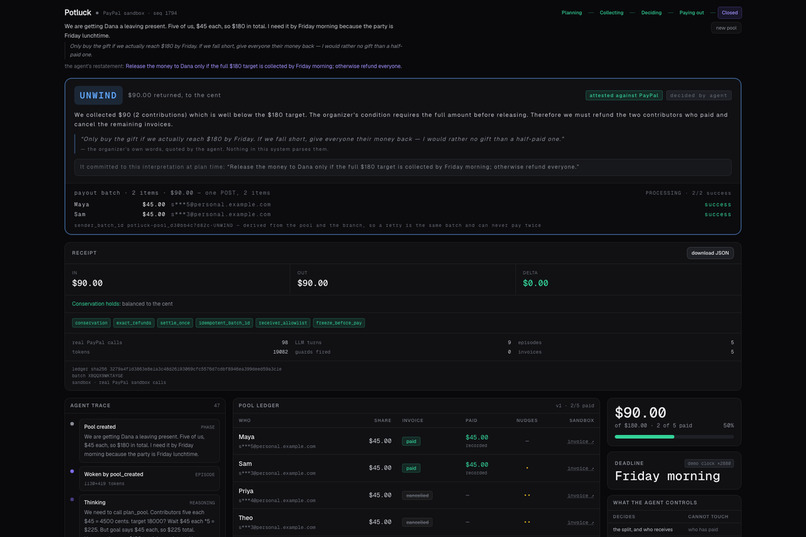The image size is (806, 537).
Task: Click the attested against PayPal badge
Action: 624,96
